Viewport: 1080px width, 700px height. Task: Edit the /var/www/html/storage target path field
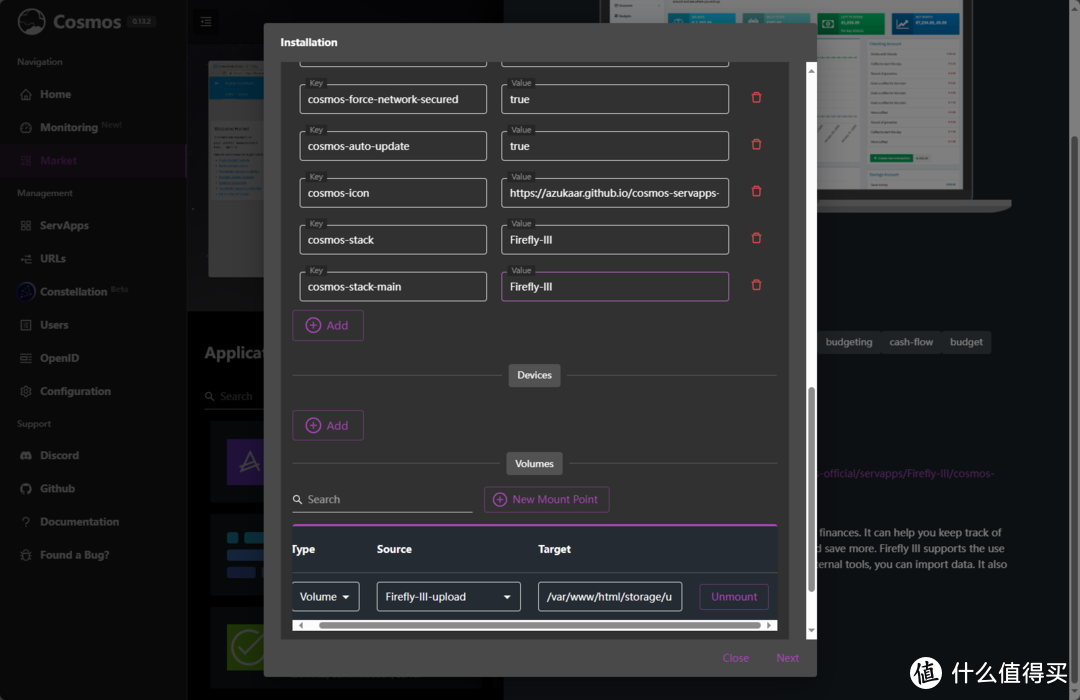610,597
